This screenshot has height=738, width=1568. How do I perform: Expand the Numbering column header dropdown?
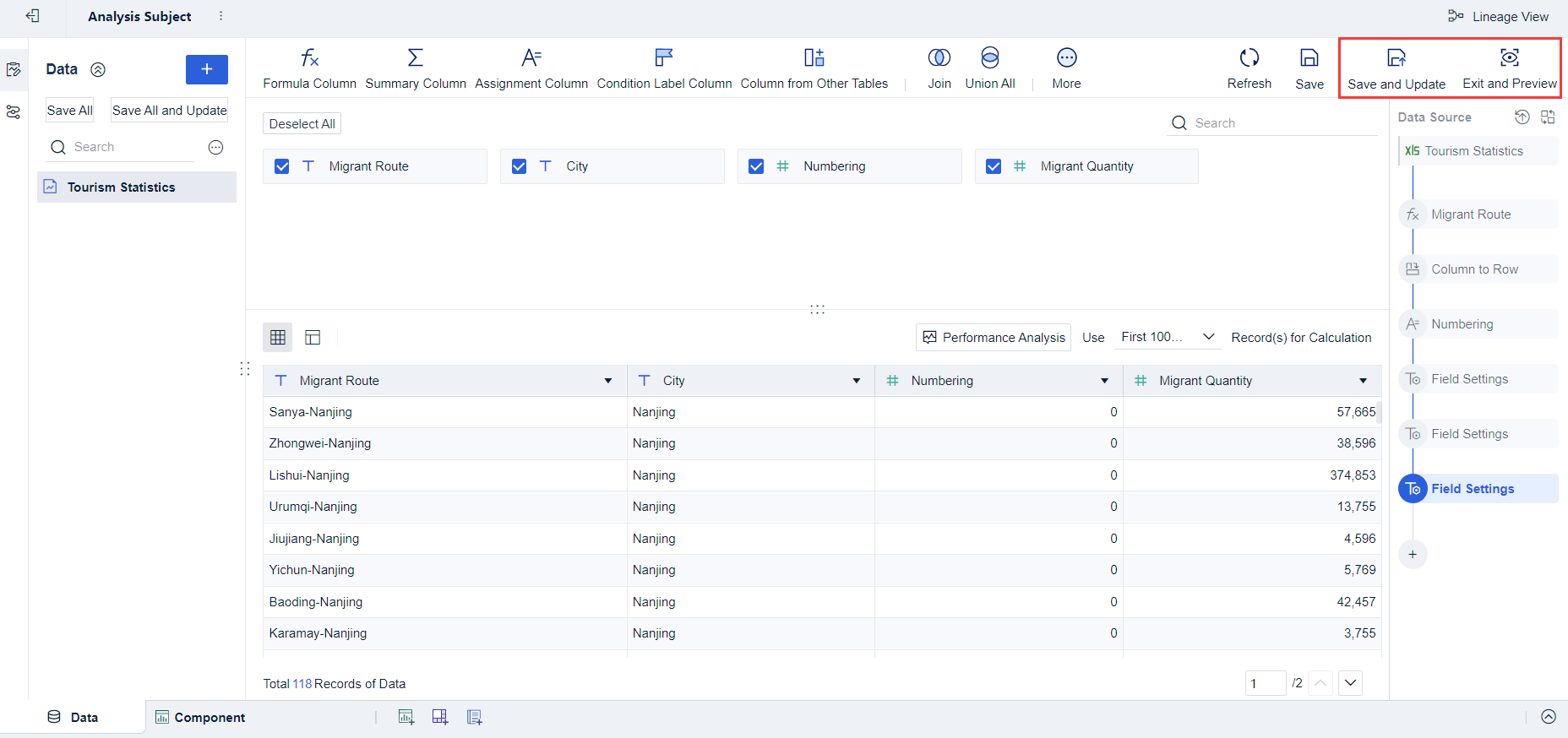[x=1104, y=381]
